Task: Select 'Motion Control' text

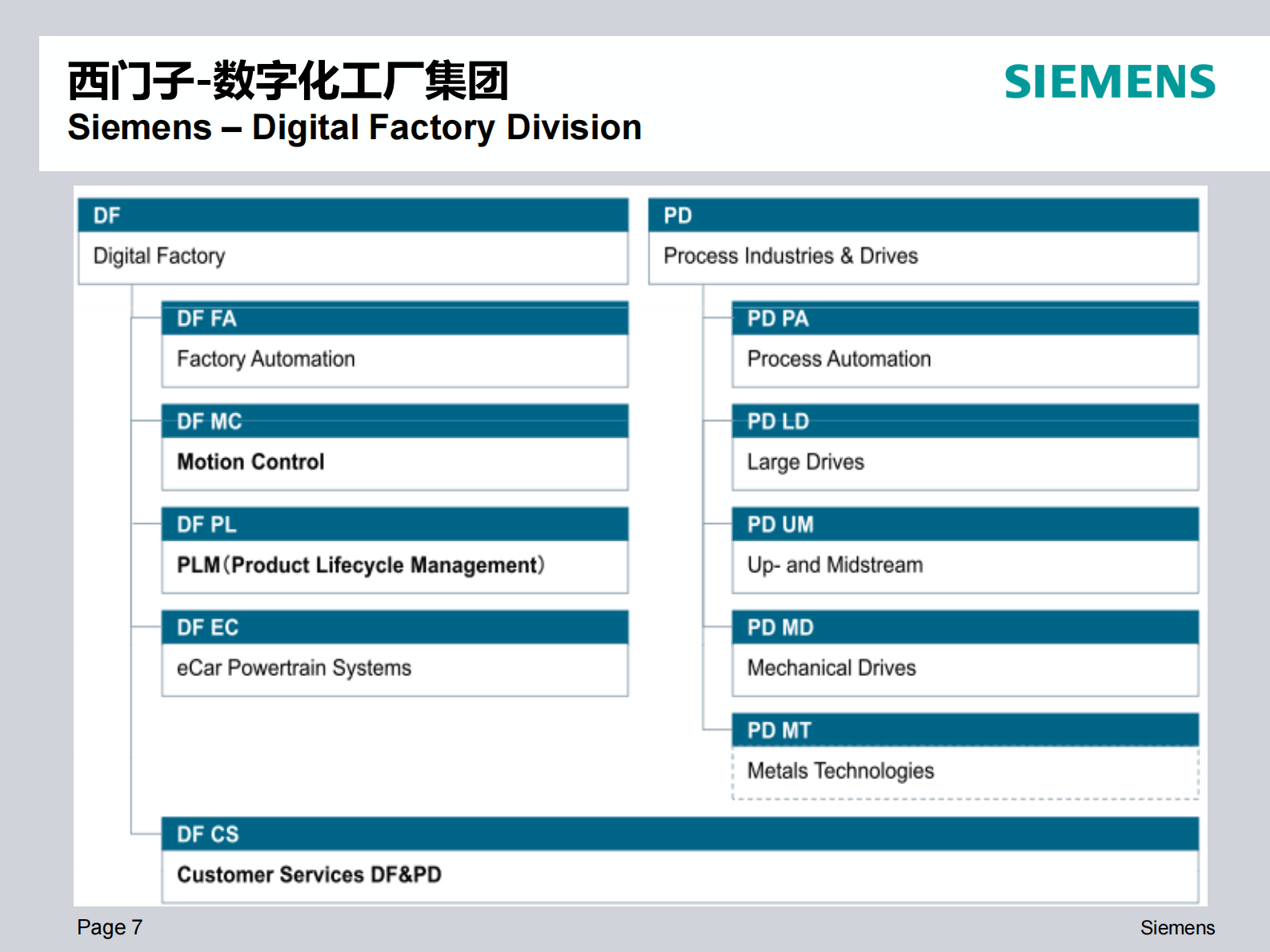Action: [x=250, y=462]
